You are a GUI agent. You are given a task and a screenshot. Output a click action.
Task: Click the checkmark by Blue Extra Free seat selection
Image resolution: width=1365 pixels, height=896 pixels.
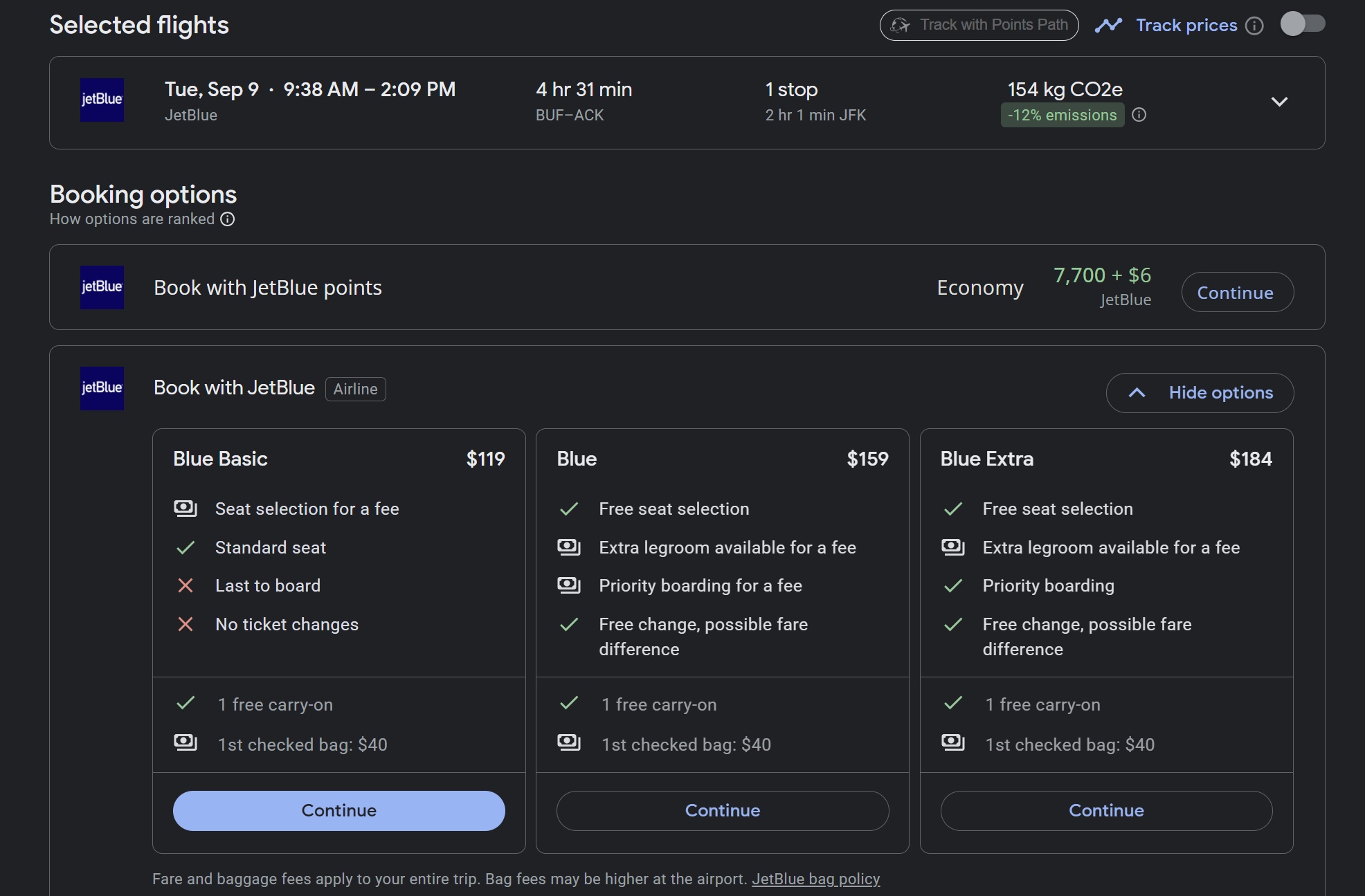953,509
